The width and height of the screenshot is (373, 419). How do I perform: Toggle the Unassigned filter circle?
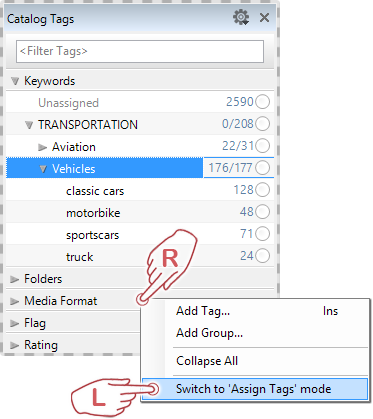(263, 102)
